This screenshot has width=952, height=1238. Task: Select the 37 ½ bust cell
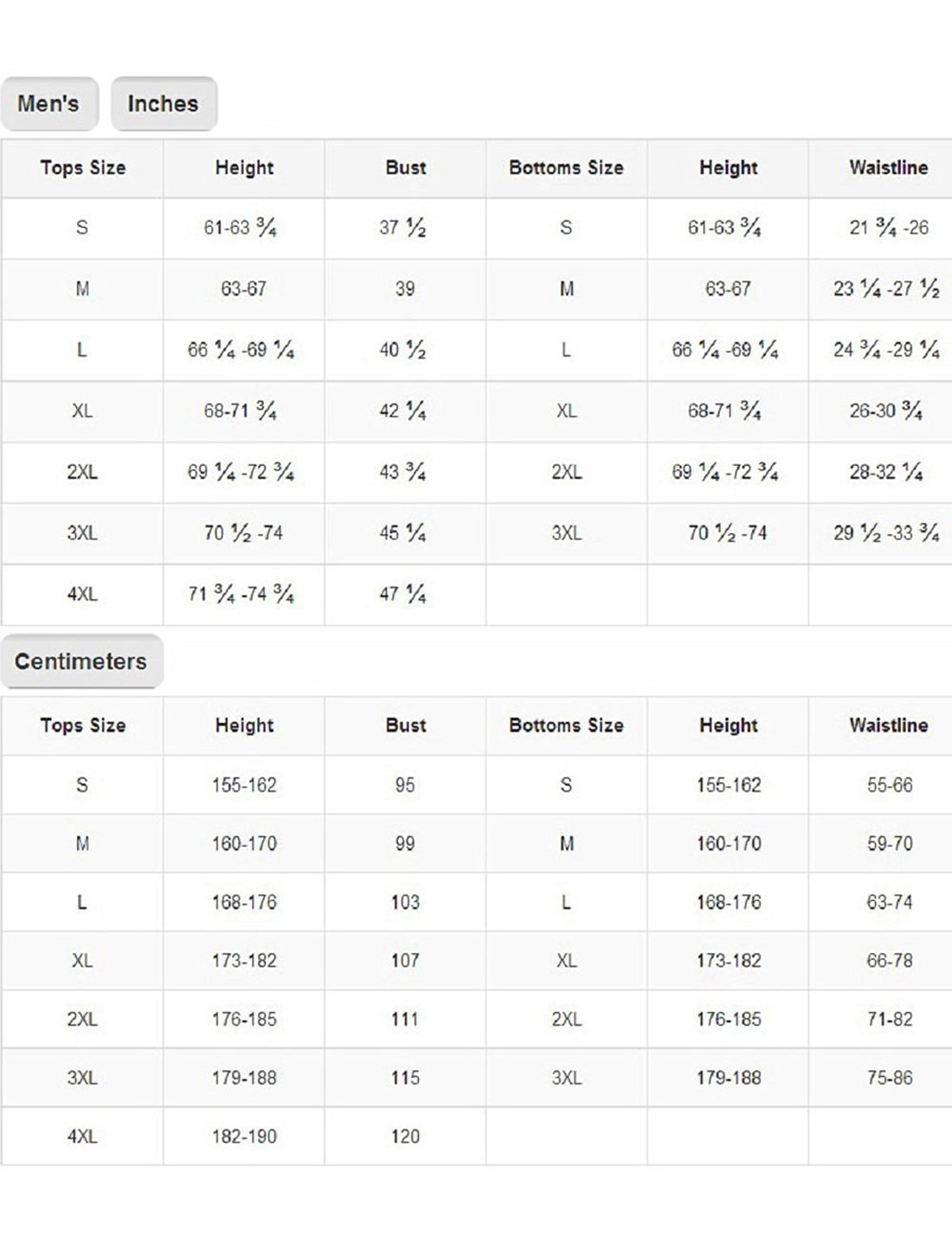pyautogui.click(x=403, y=229)
